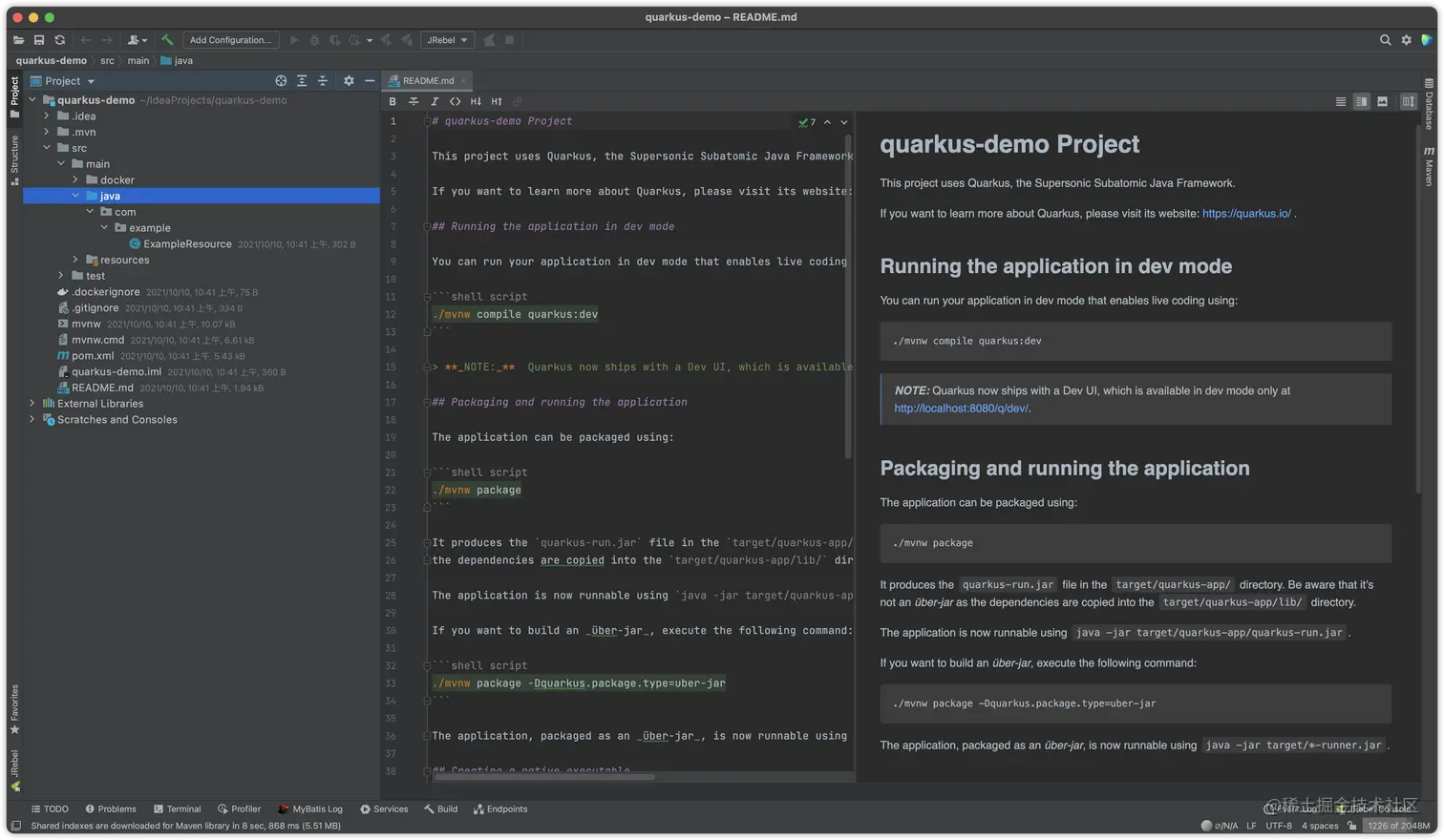Toggle auto-scroll preview button
The height and width of the screenshot is (840, 1444).
point(1408,101)
